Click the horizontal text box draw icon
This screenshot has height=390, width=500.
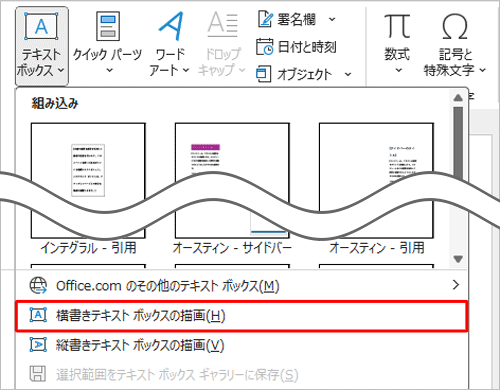click(x=38, y=315)
